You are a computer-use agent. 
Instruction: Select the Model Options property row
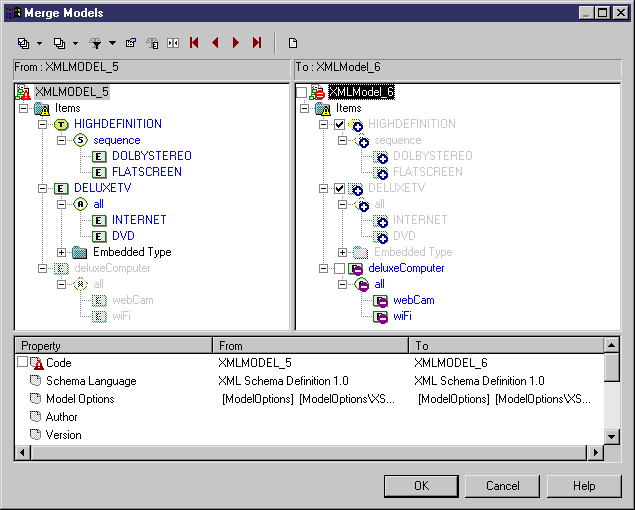click(x=309, y=399)
